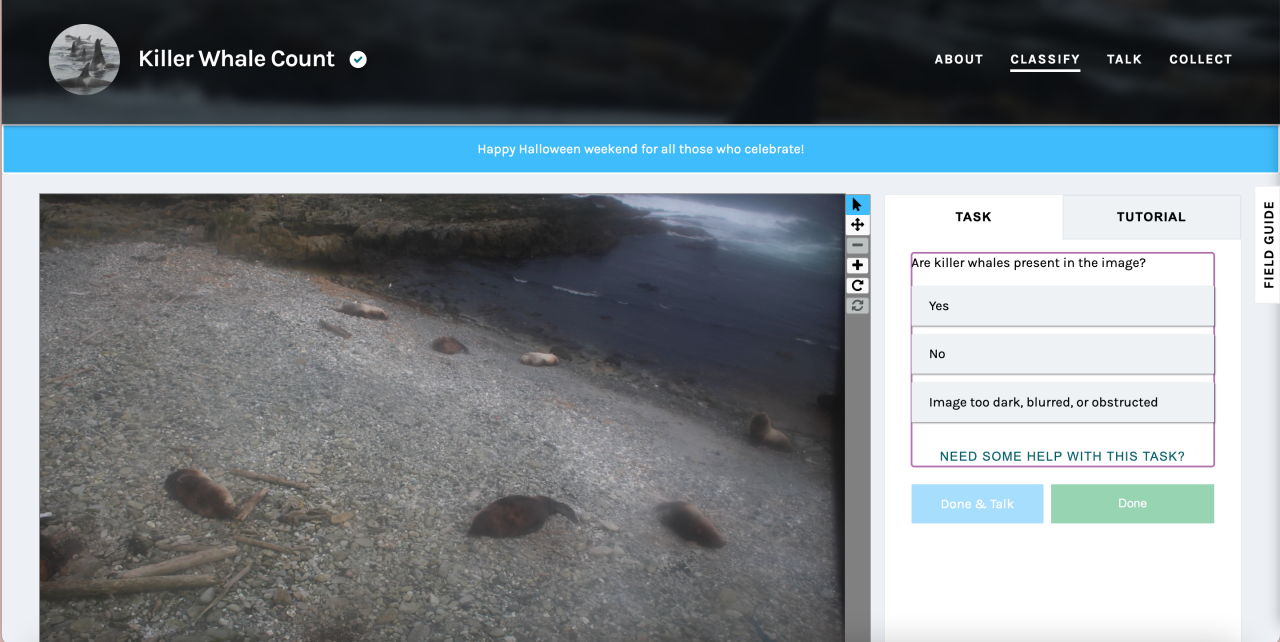The width and height of the screenshot is (1280, 642).
Task: Go to the Classify page
Action: click(1045, 59)
